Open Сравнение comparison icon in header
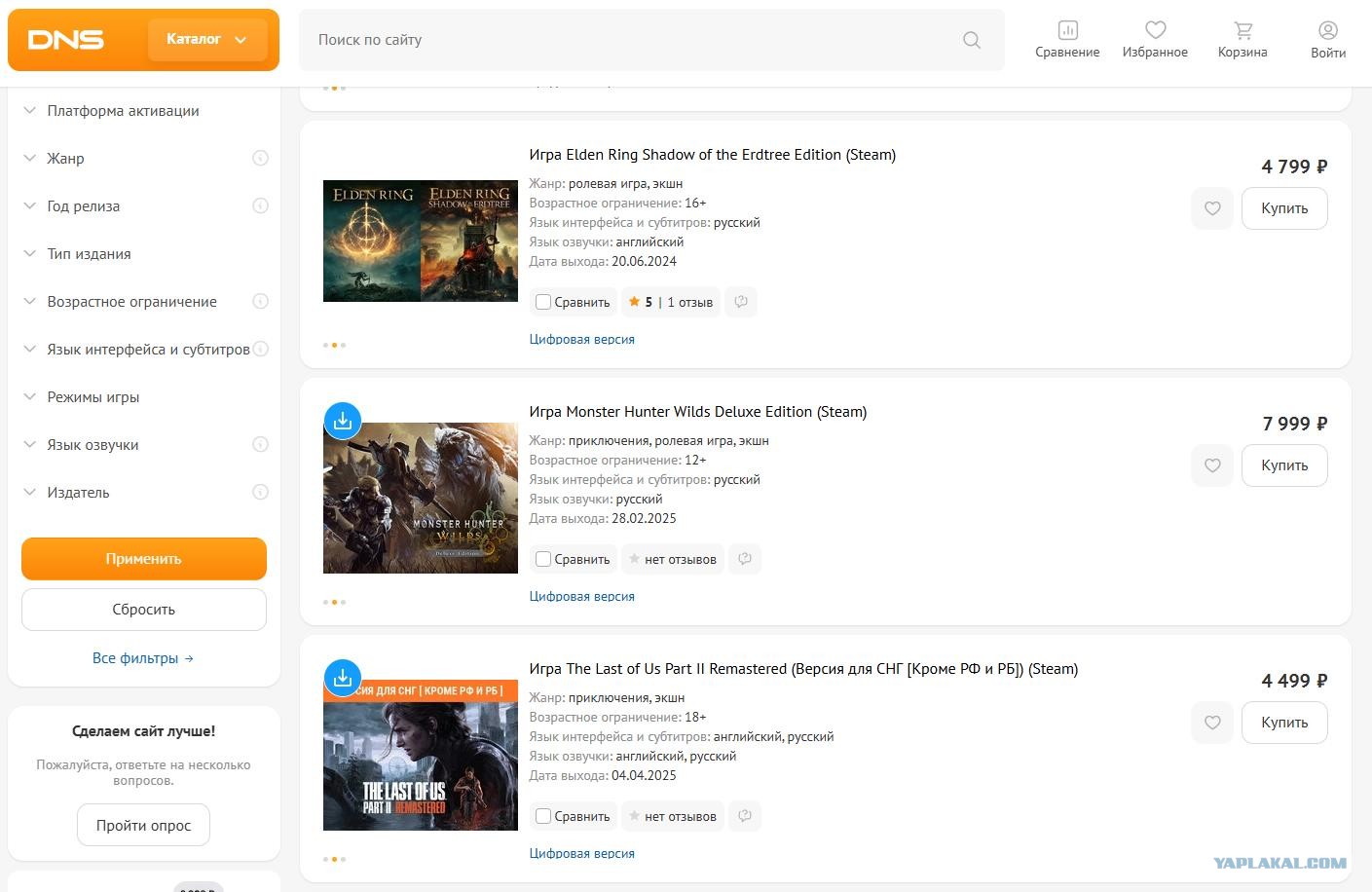This screenshot has width=1372, height=892. tap(1067, 40)
